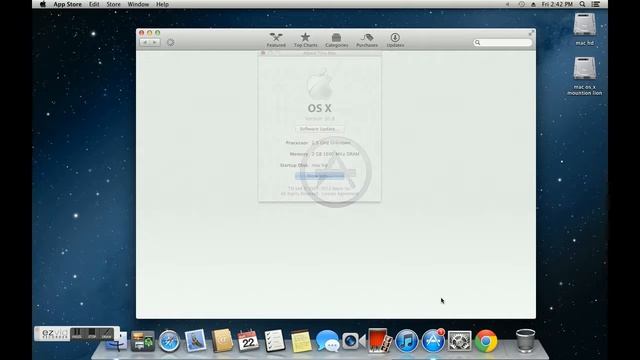Click the volume icon in menu bar
The height and width of the screenshot is (360, 640).
pos(508,4)
